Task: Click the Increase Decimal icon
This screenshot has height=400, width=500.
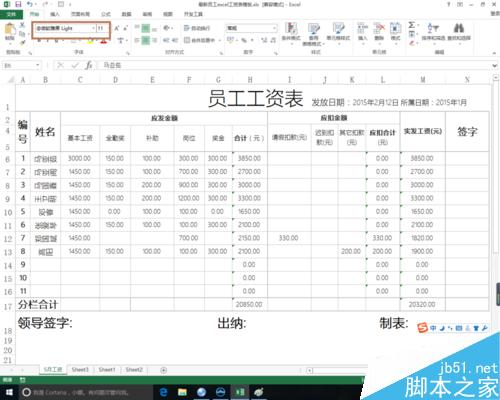Action: pyautogui.click(x=264, y=40)
